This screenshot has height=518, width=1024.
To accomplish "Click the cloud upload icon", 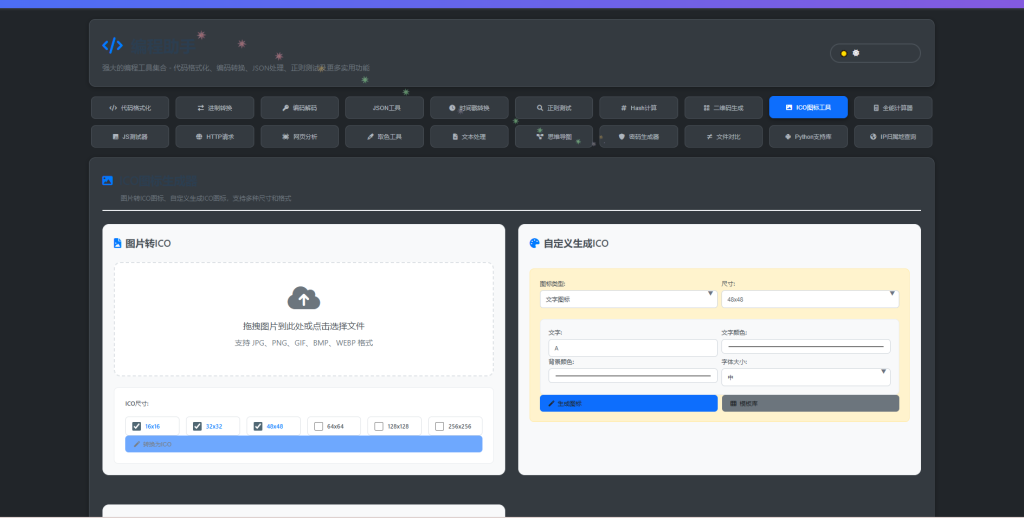I will pos(303,297).
